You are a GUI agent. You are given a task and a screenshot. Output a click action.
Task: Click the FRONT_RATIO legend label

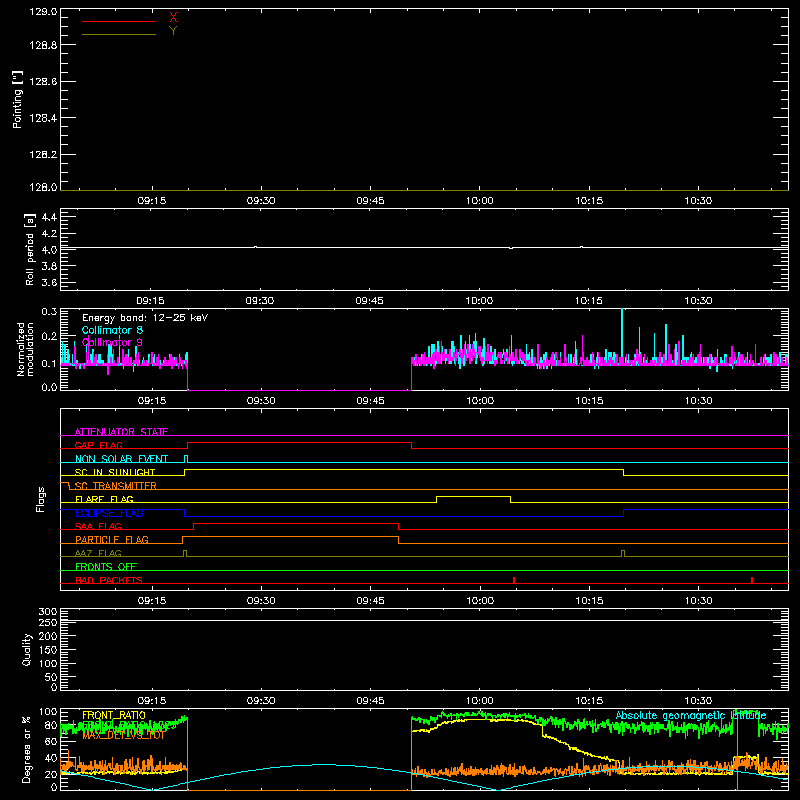114,715
